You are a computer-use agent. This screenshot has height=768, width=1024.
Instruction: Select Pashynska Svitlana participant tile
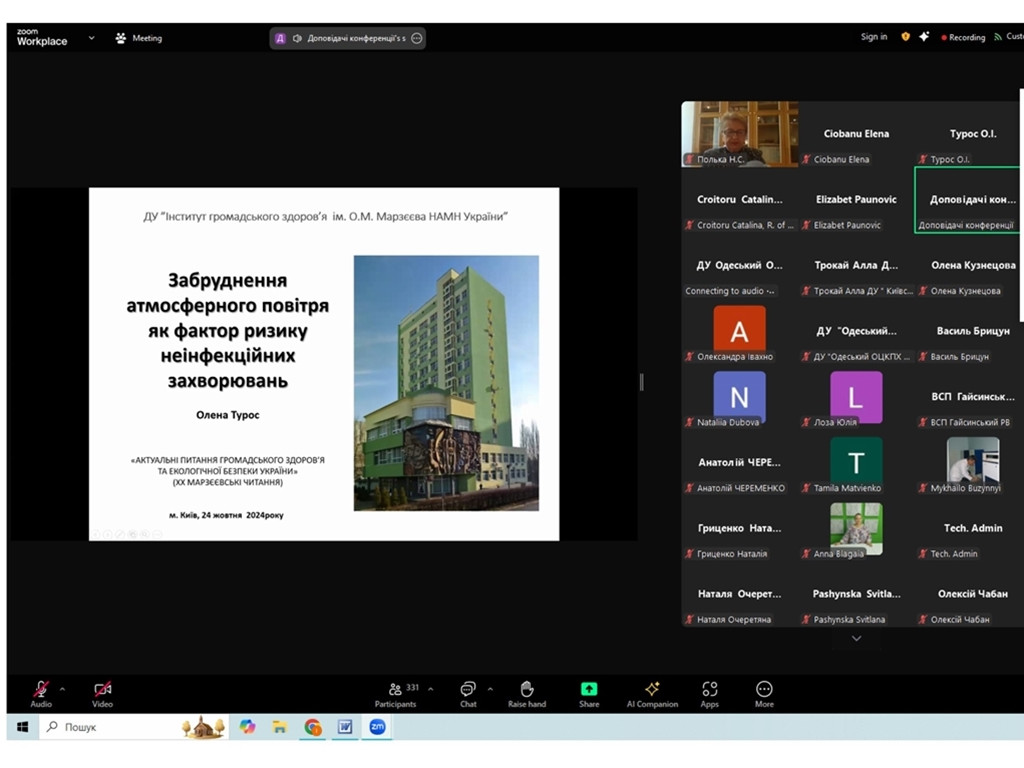pos(856,594)
